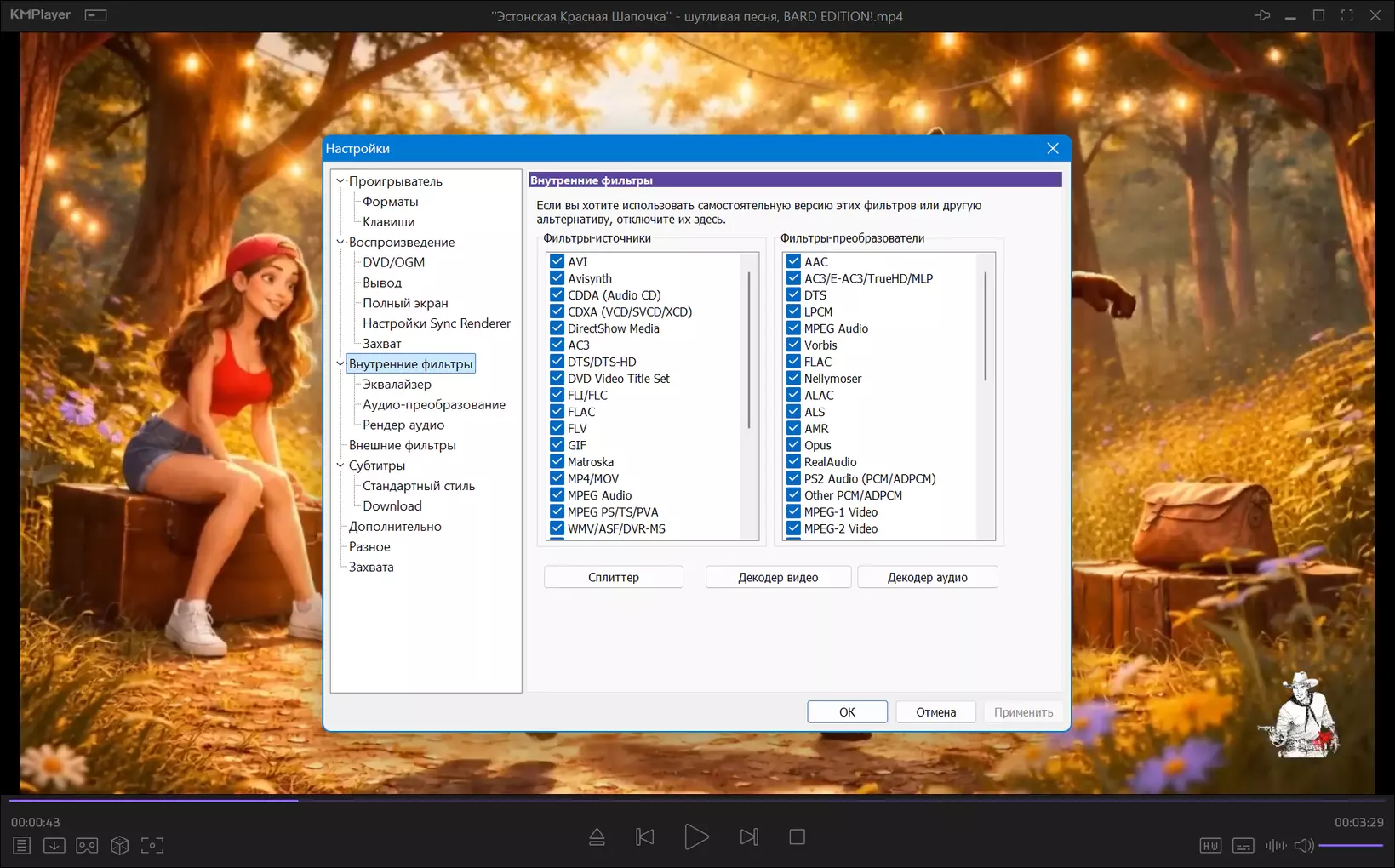Collapse the Воспроизведение tree node

340,242
